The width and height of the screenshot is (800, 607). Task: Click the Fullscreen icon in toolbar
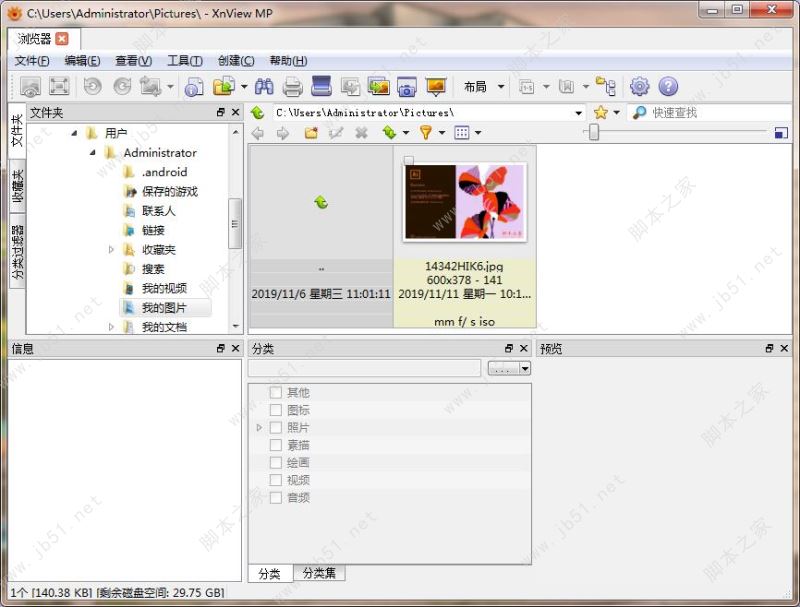coord(59,86)
